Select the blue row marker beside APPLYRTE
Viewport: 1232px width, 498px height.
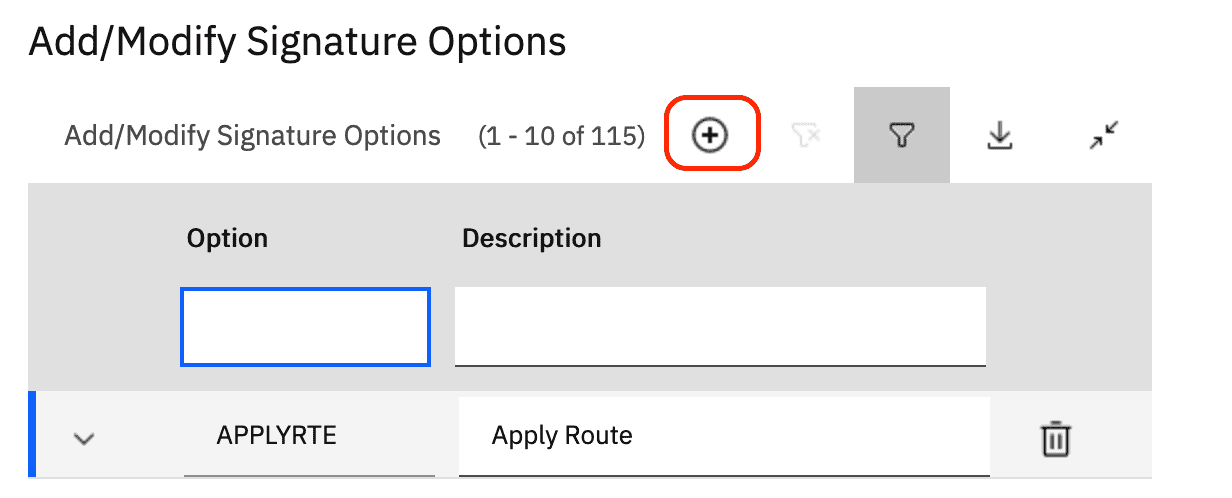coord(32,435)
